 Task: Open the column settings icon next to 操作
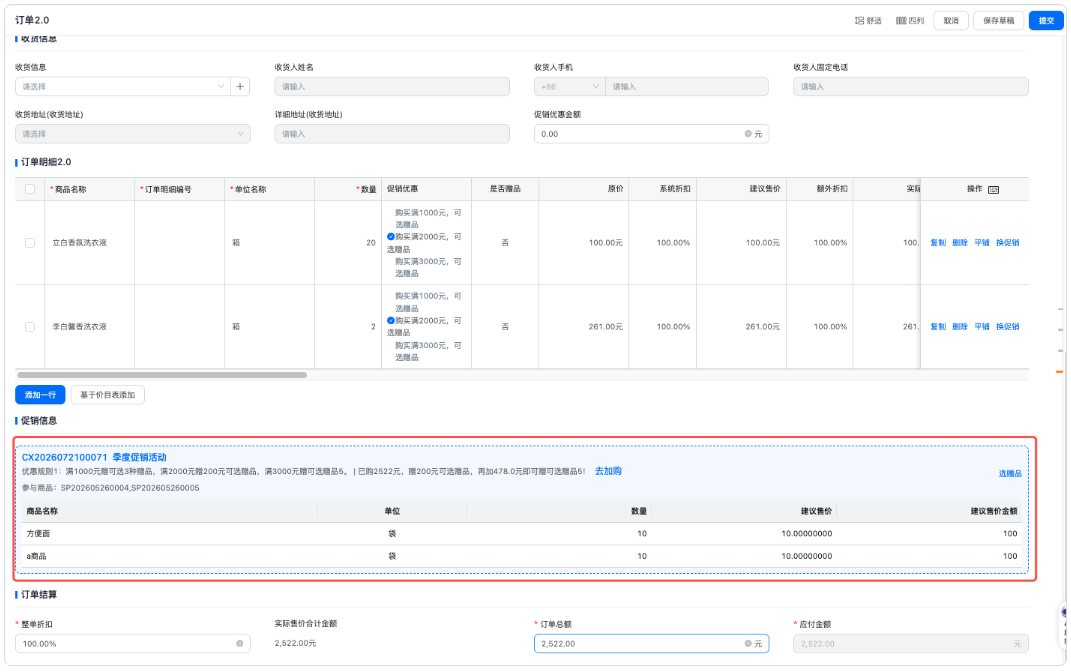click(x=993, y=190)
